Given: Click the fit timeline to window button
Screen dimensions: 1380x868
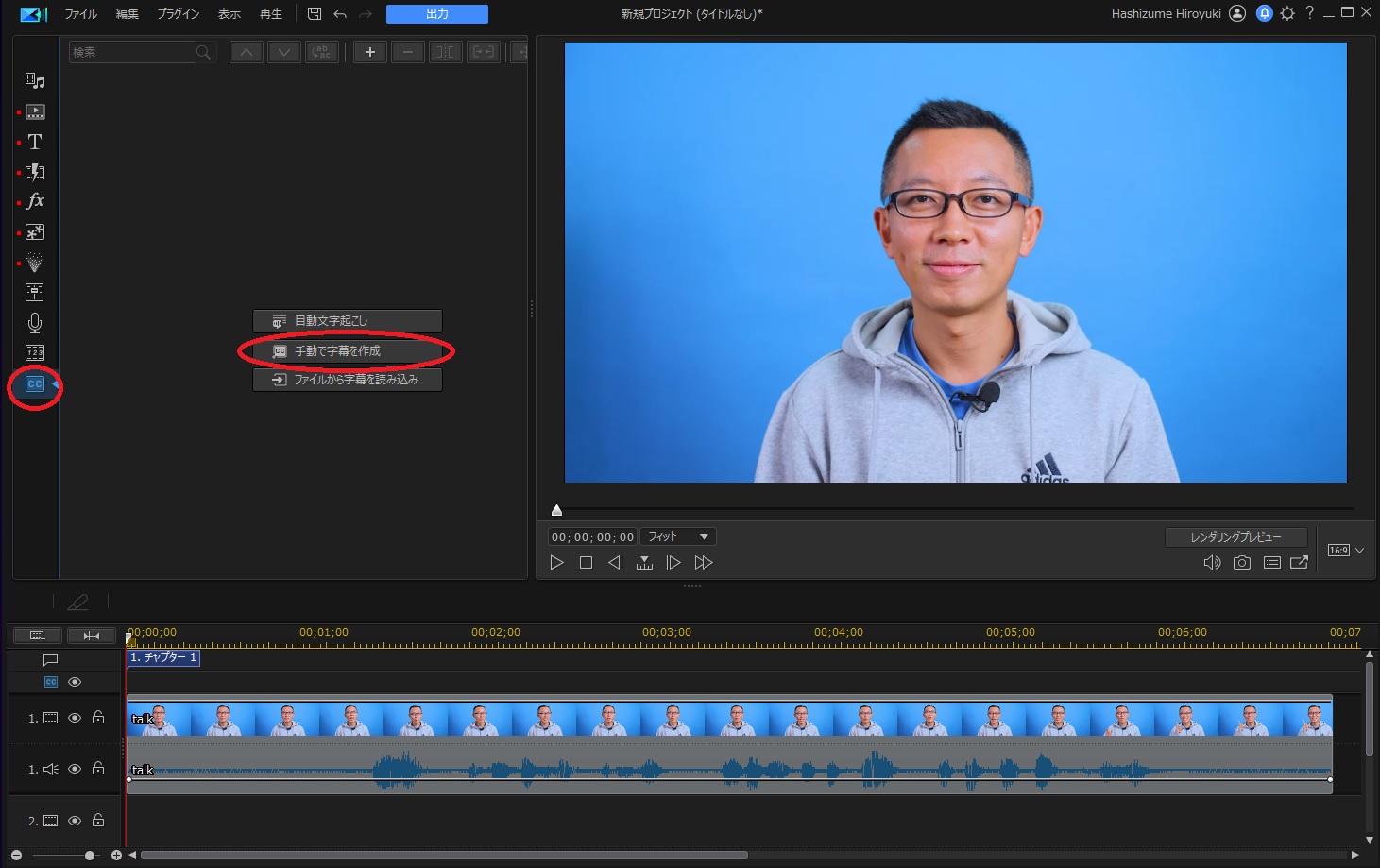Looking at the screenshot, I should [x=91, y=636].
